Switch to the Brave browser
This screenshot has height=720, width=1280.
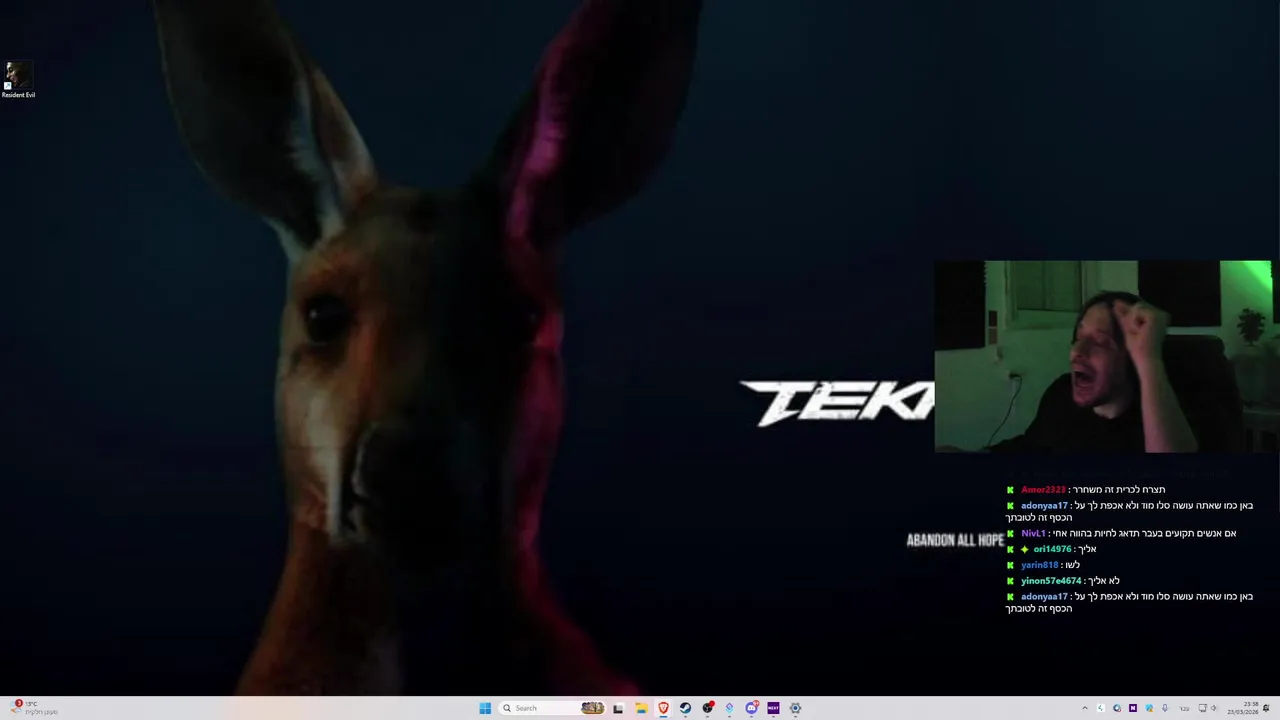(x=663, y=708)
